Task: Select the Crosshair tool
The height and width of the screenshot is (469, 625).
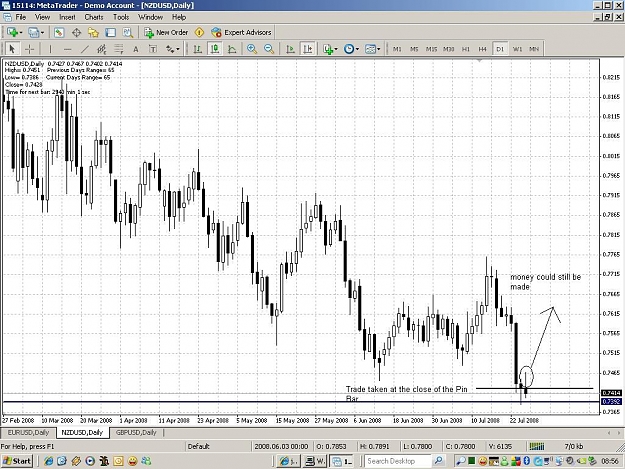Action: 29,49
